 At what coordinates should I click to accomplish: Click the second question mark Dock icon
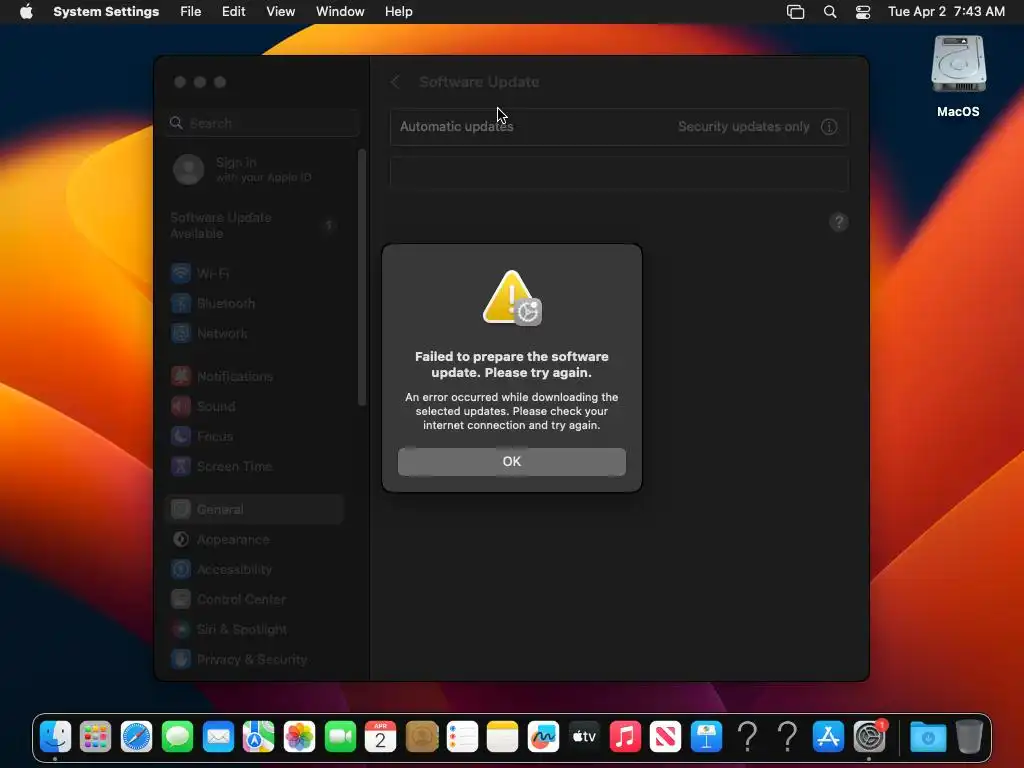click(788, 737)
